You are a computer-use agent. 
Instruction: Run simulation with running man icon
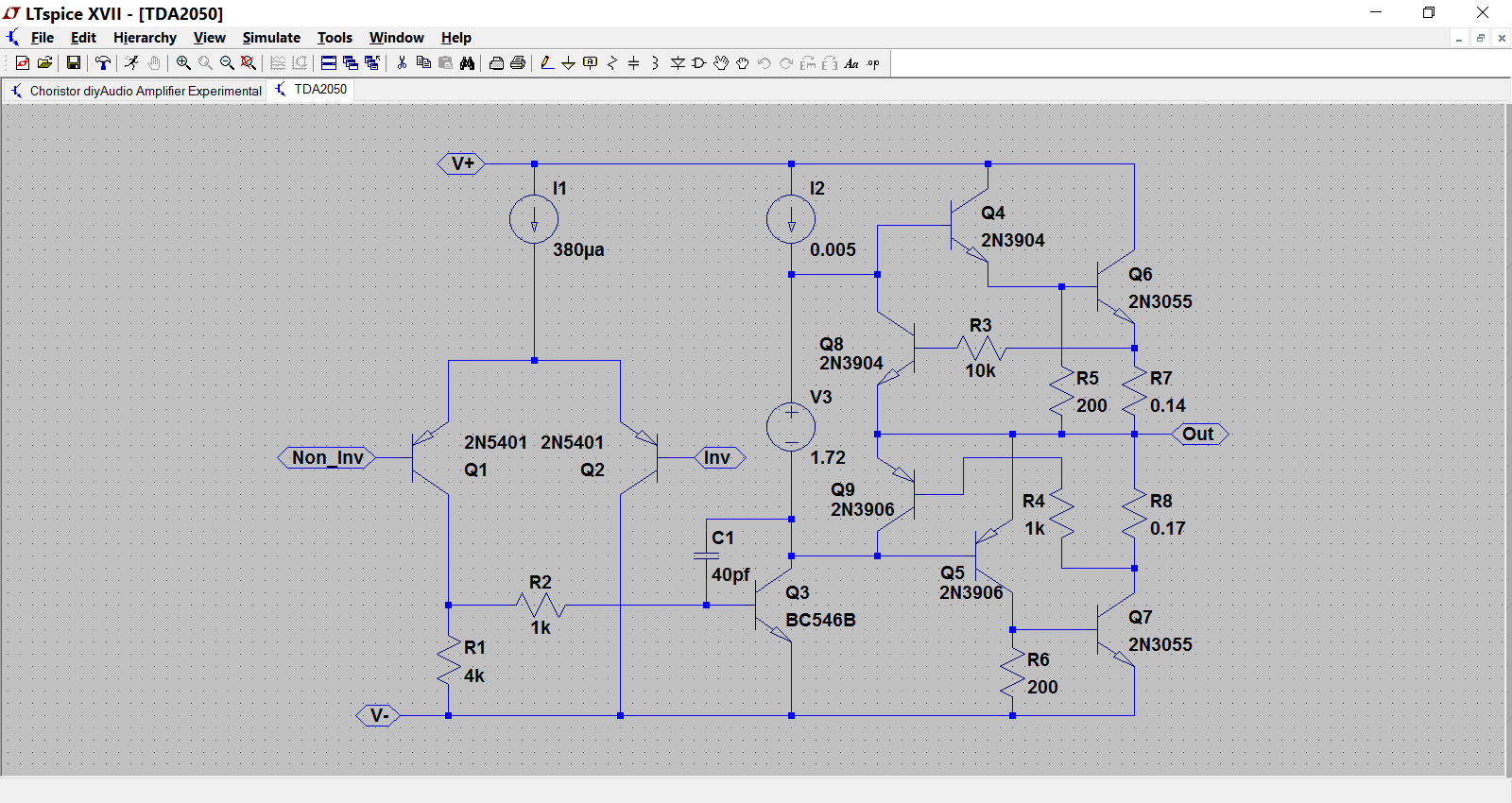[x=131, y=63]
